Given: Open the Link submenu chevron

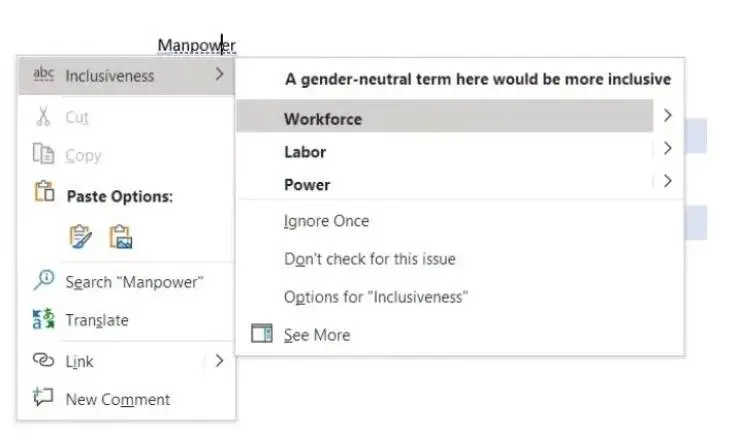Looking at the screenshot, I should click(219, 361).
